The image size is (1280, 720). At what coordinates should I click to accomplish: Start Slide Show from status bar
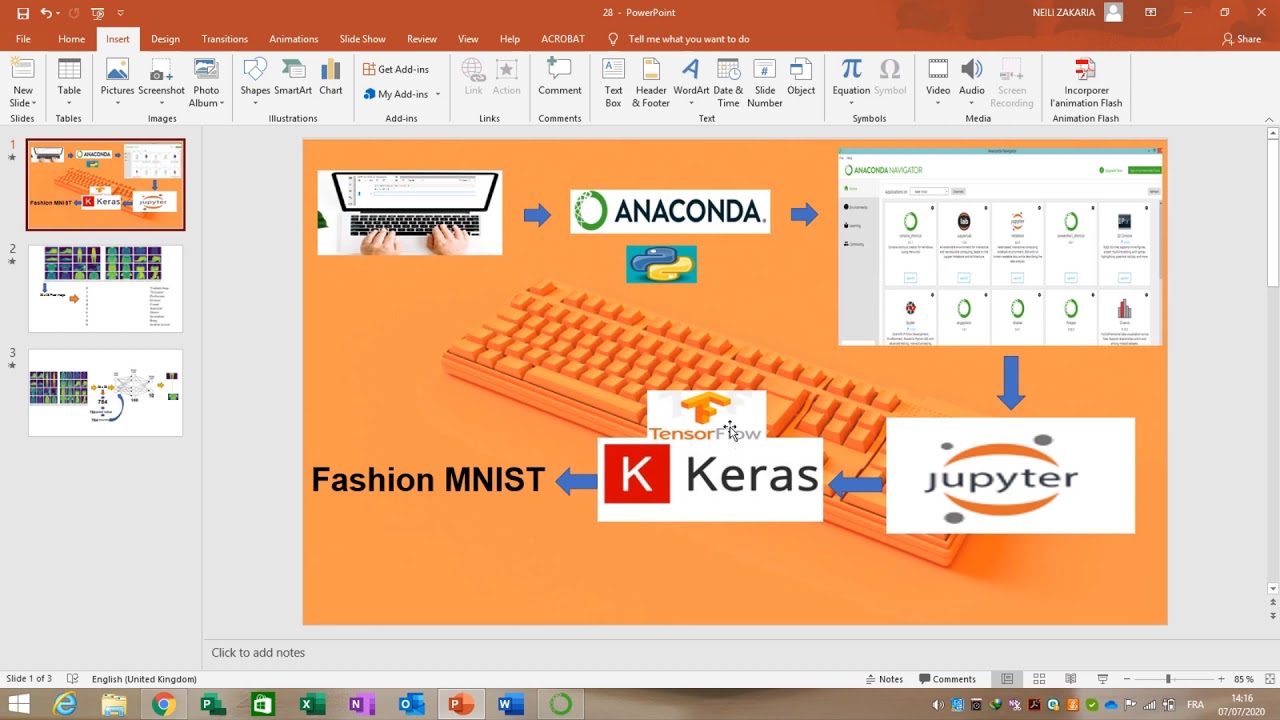1103,679
